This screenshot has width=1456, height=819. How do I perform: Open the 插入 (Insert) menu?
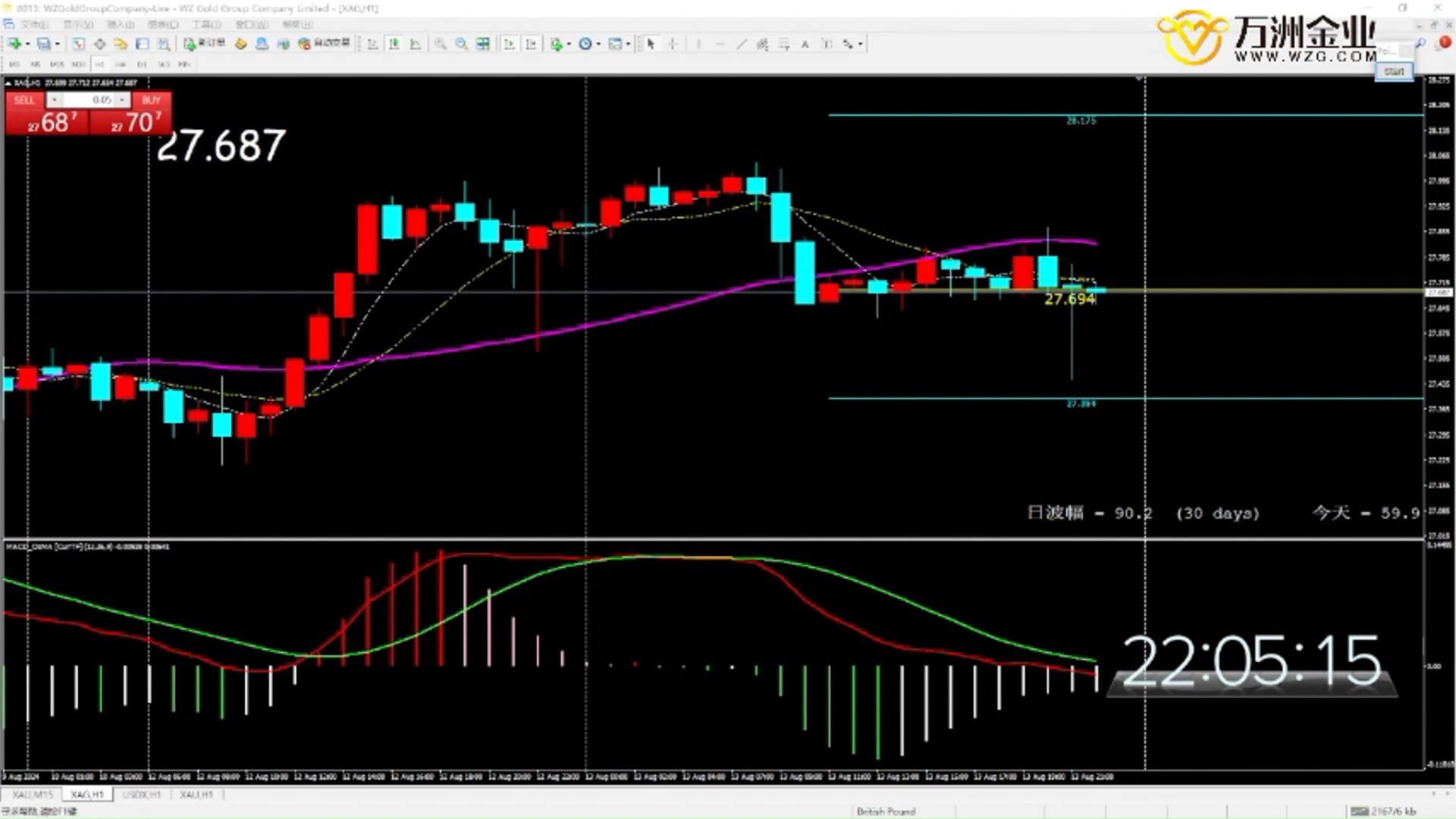(121, 24)
